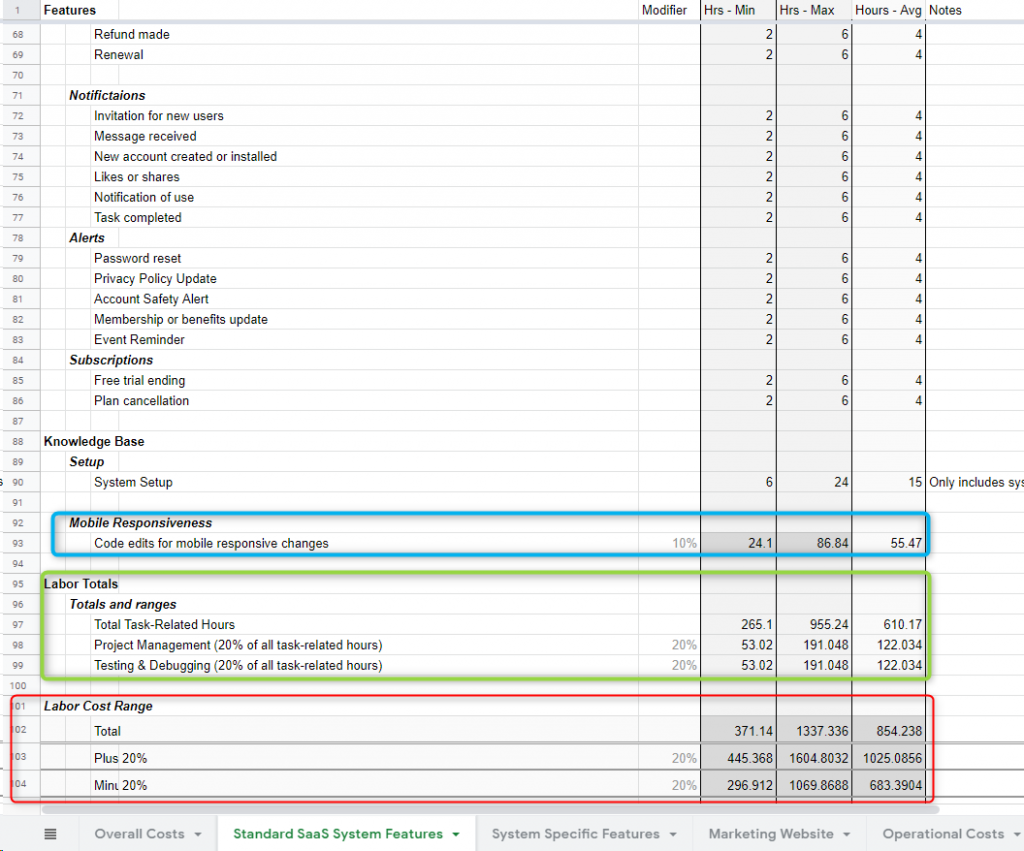Open the Operational Costs sheet tab
The height and width of the screenshot is (851, 1024).
pyautogui.click(x=943, y=833)
